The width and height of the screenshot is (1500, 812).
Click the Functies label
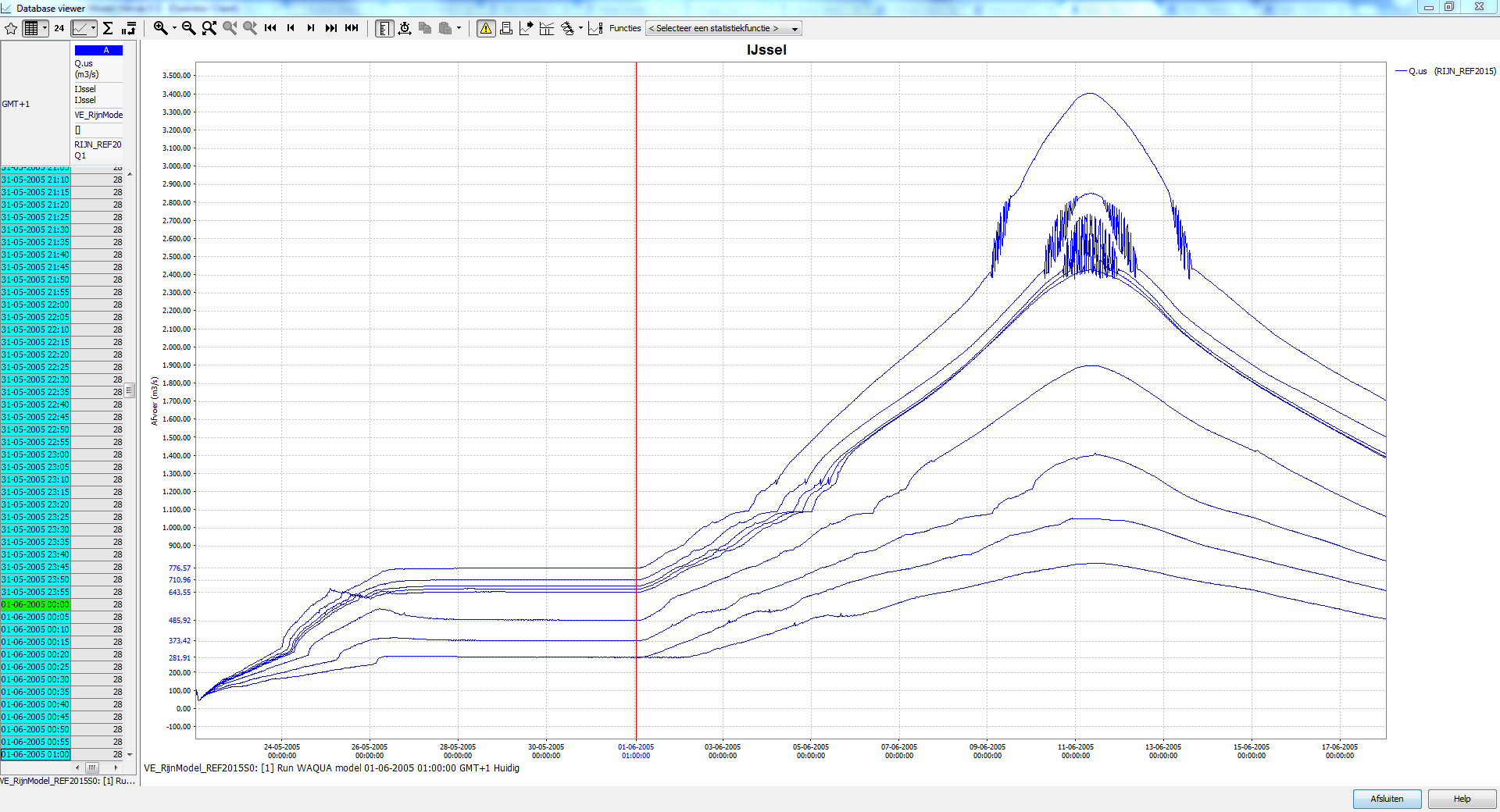point(625,28)
